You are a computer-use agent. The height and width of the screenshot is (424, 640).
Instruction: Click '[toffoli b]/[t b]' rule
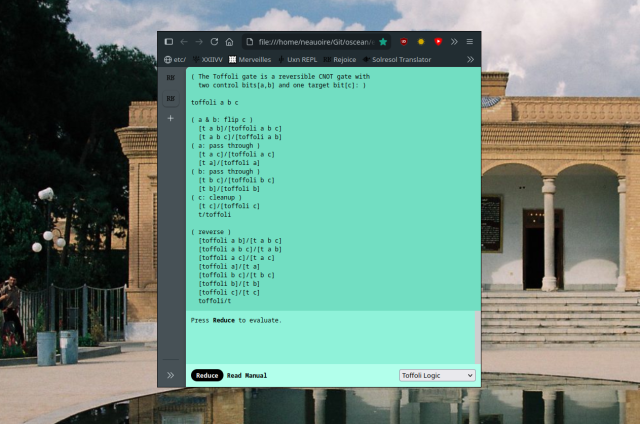coord(229,284)
